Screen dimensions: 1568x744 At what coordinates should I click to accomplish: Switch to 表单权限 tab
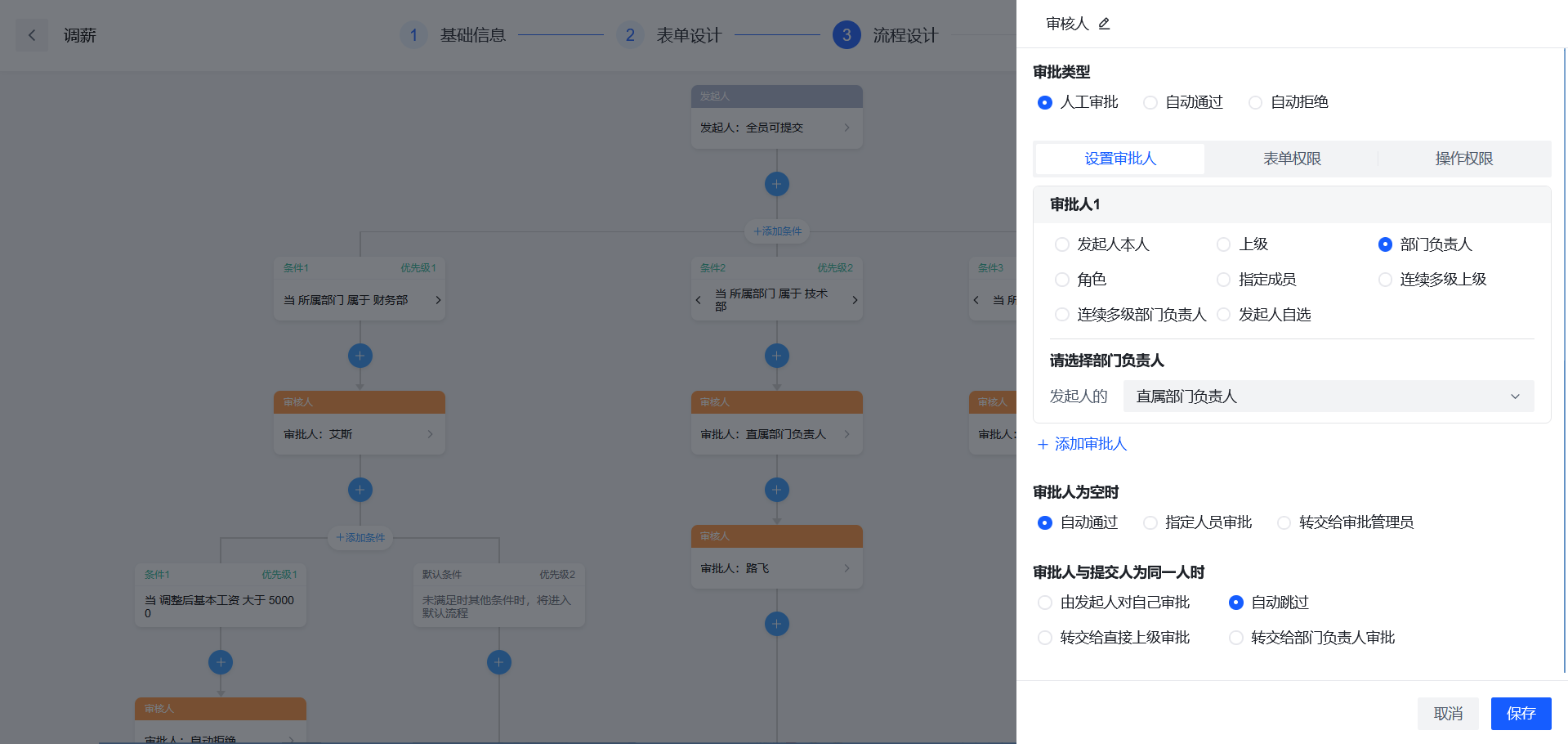tap(1292, 159)
